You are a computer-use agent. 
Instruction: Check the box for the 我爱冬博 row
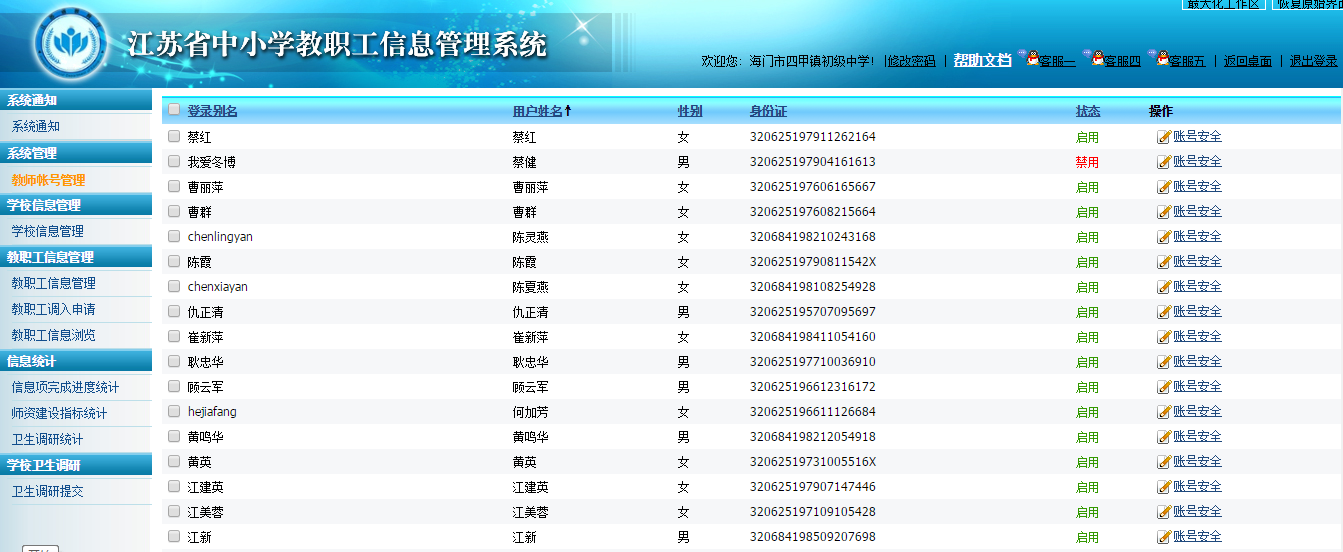tap(174, 161)
